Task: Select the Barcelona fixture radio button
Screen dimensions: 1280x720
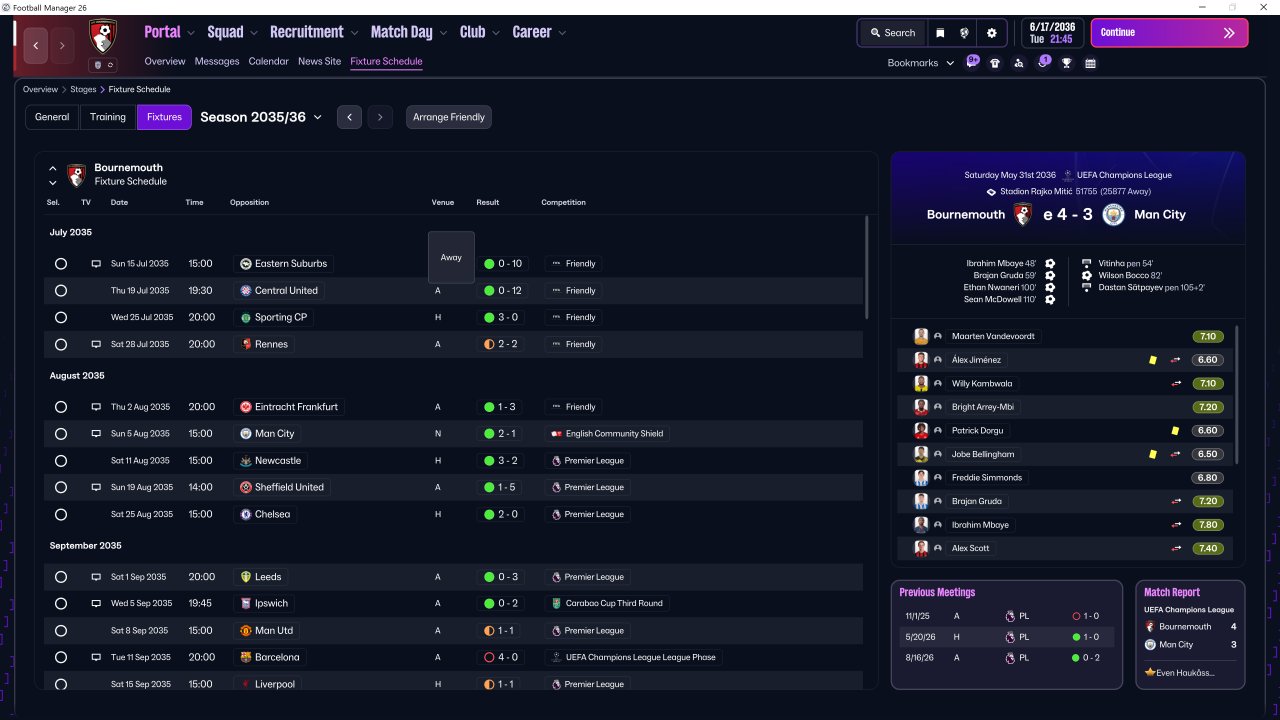Action: pos(61,657)
